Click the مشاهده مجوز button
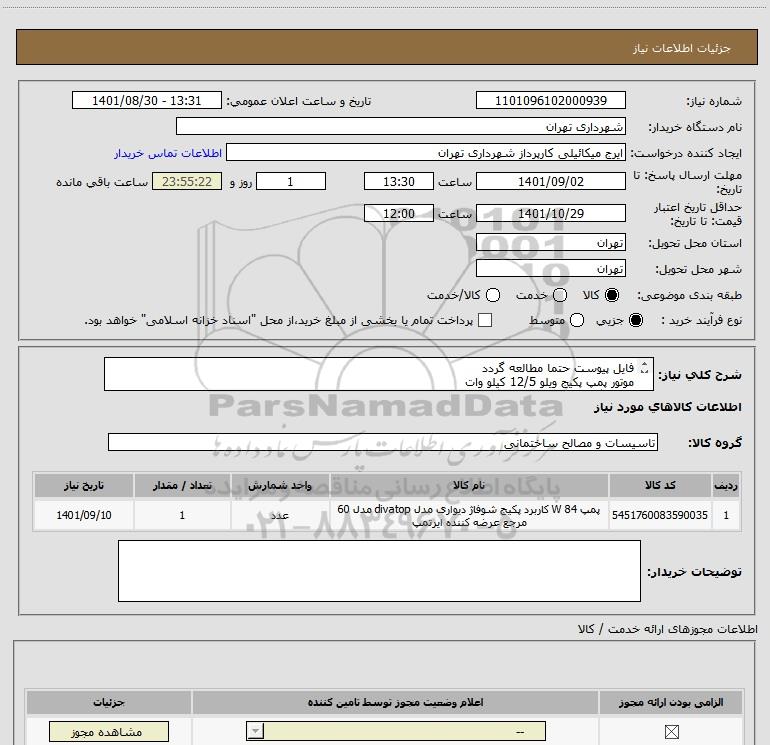 pyautogui.click(x=109, y=732)
